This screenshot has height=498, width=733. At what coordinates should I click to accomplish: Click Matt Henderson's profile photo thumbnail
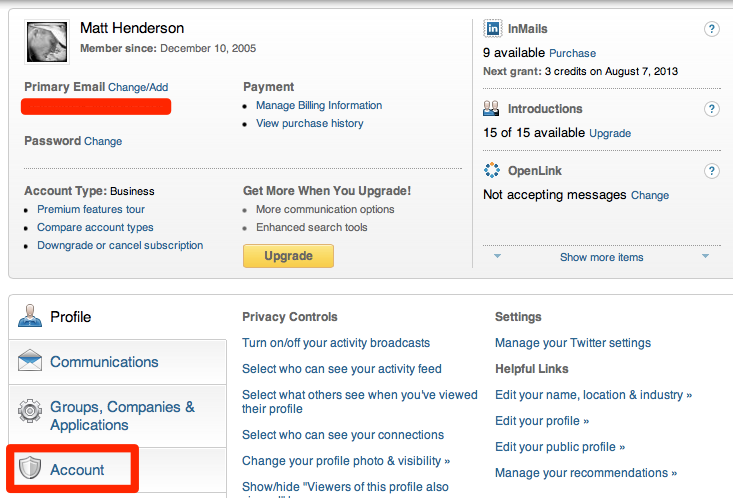click(x=47, y=42)
